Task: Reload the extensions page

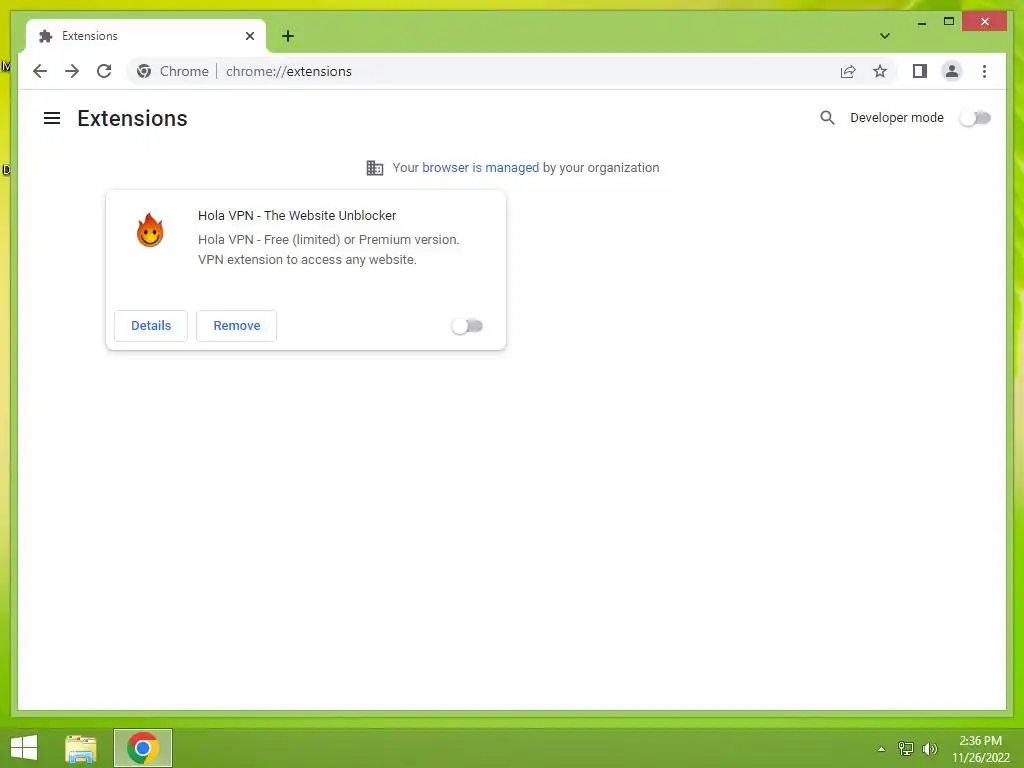Action: (104, 71)
